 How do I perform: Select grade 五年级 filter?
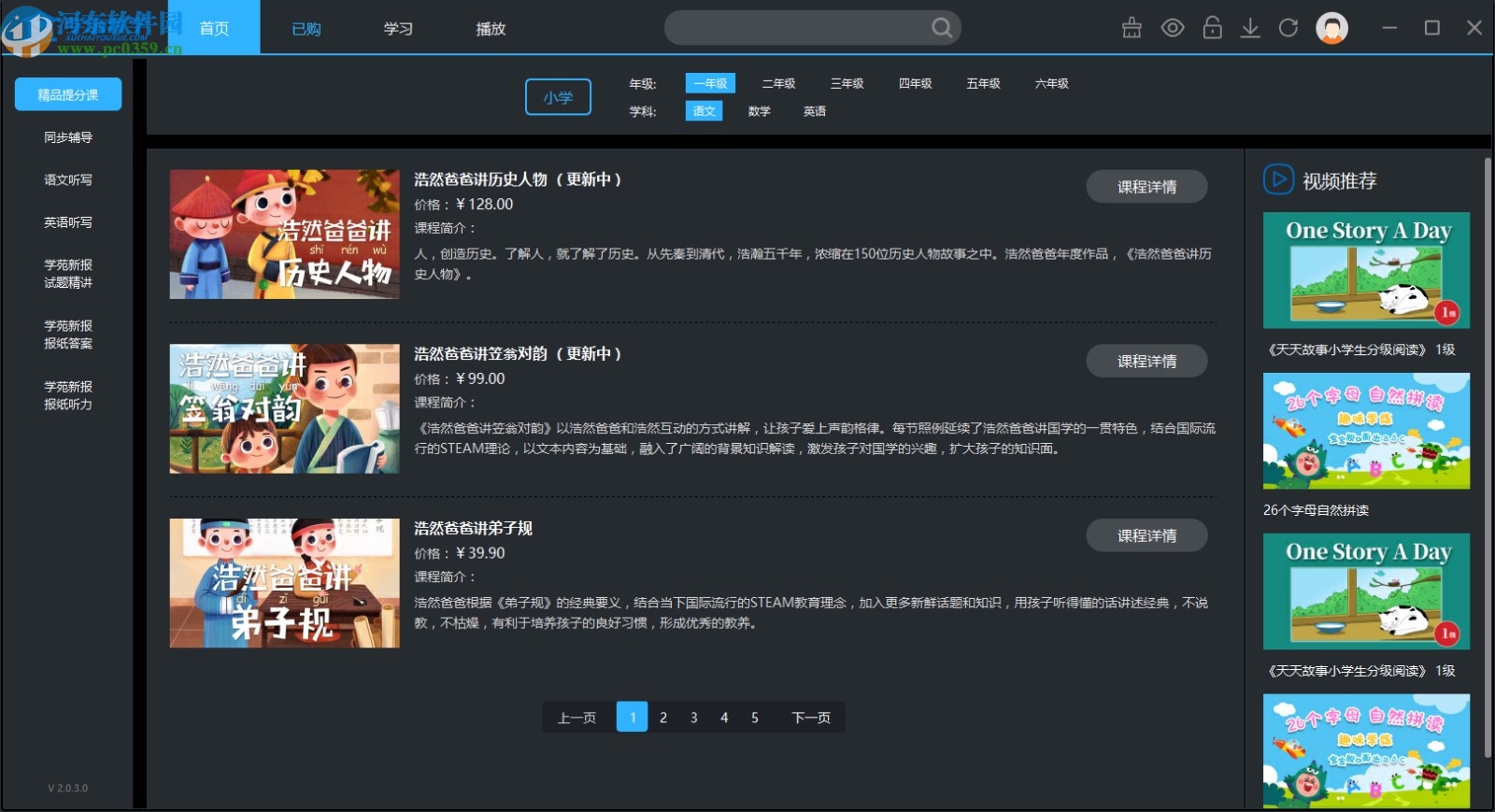point(983,83)
